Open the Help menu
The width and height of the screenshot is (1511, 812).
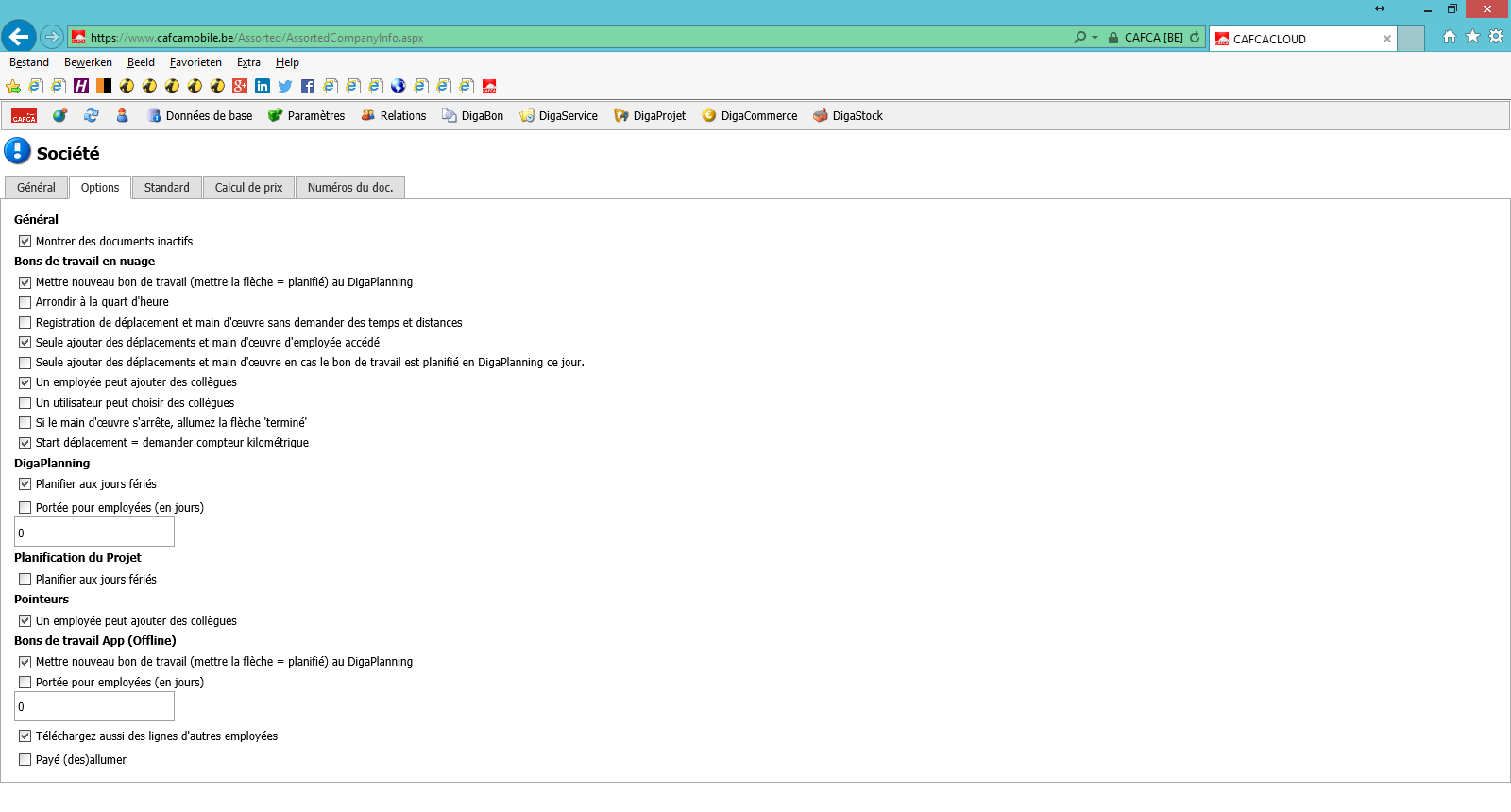point(287,62)
